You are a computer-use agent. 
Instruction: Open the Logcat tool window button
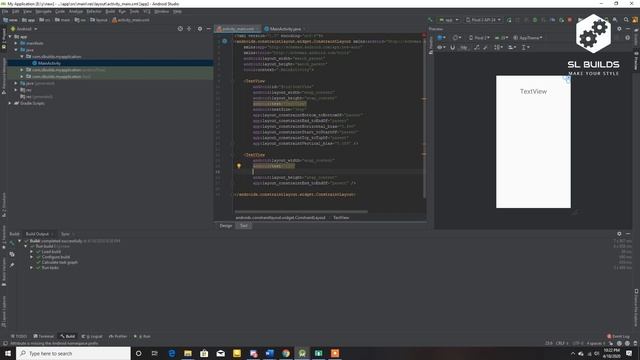pos(92,336)
